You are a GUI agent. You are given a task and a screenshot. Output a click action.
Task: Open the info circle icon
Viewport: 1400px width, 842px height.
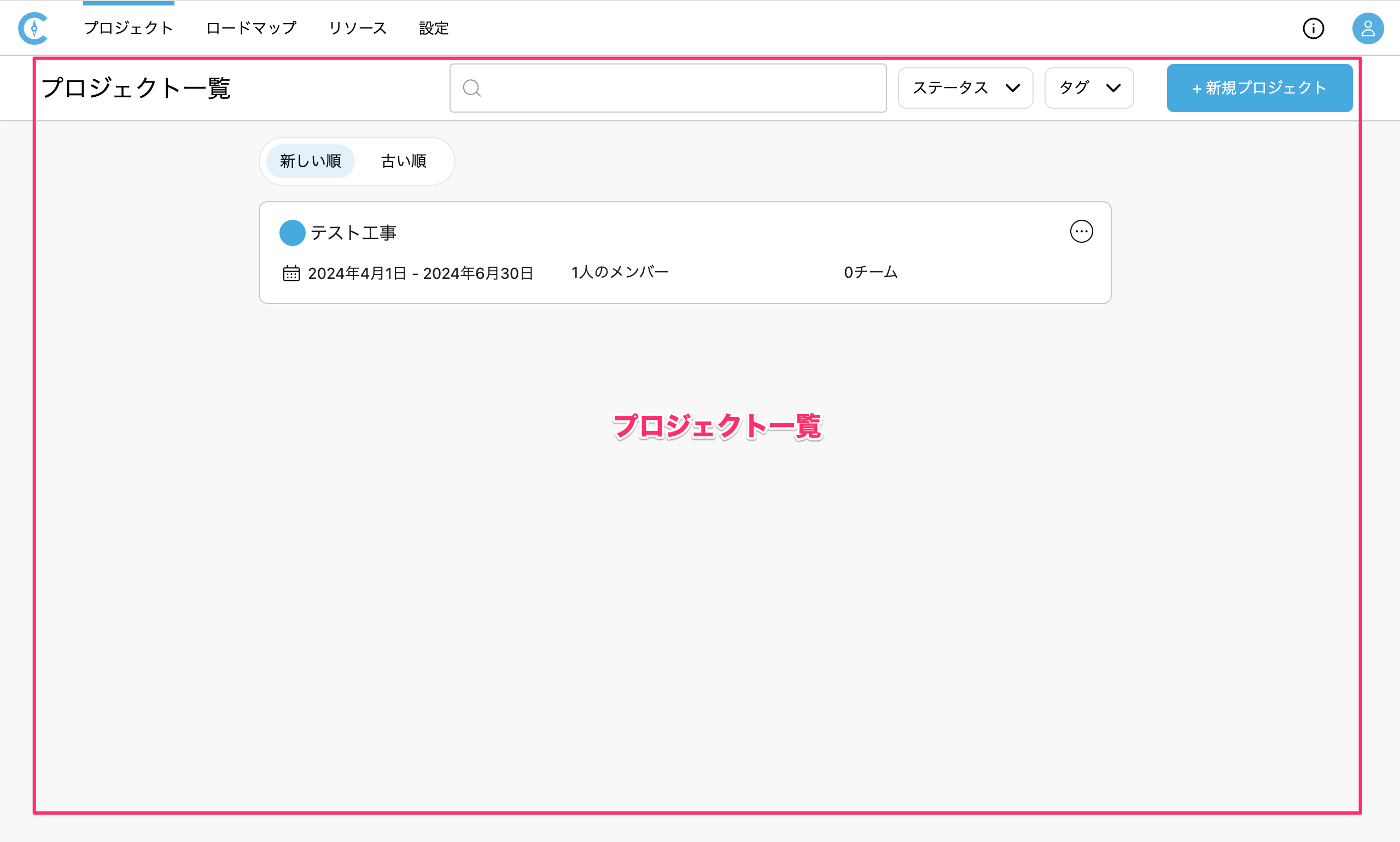click(1312, 28)
